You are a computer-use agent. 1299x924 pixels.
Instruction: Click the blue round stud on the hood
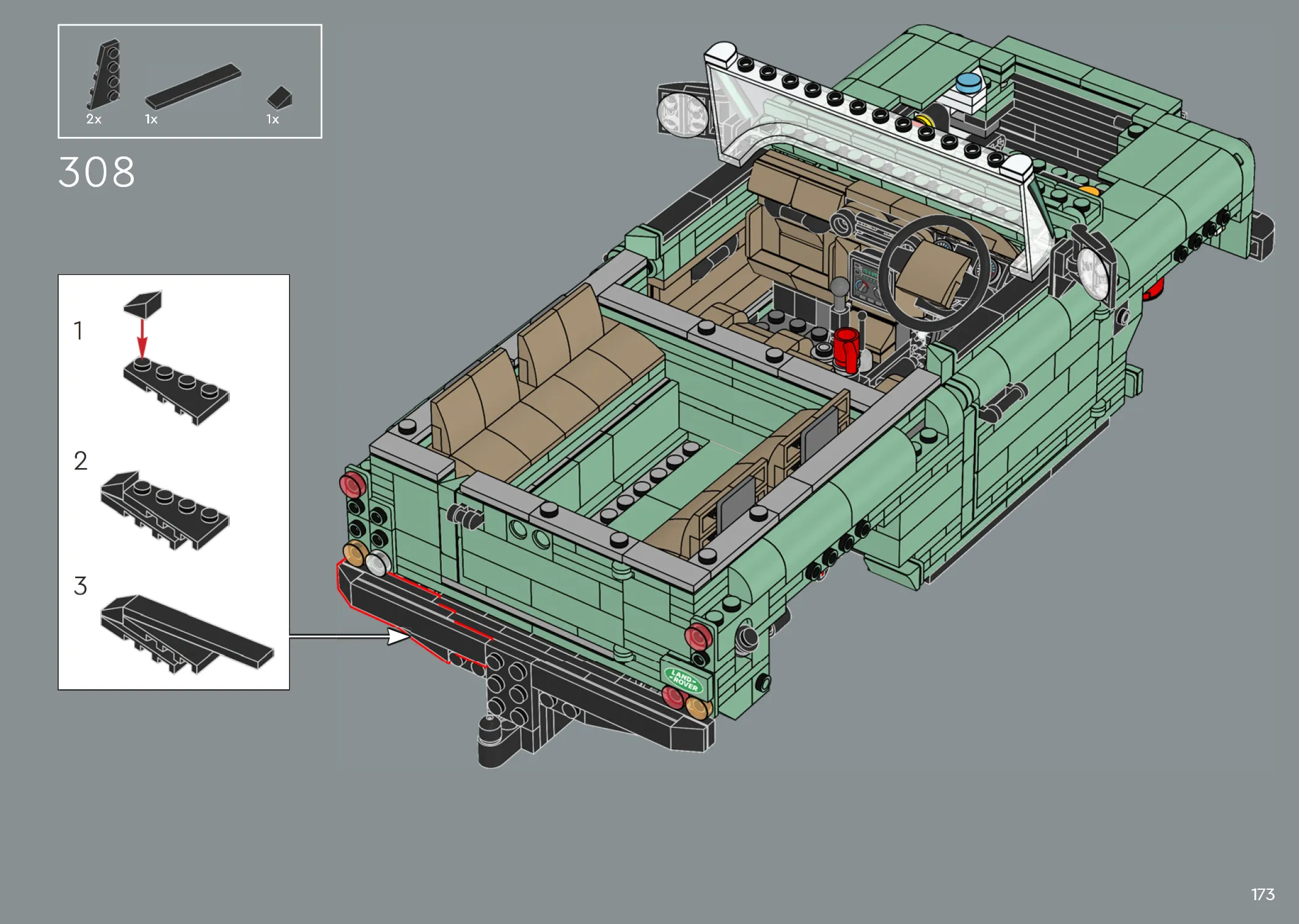968,82
